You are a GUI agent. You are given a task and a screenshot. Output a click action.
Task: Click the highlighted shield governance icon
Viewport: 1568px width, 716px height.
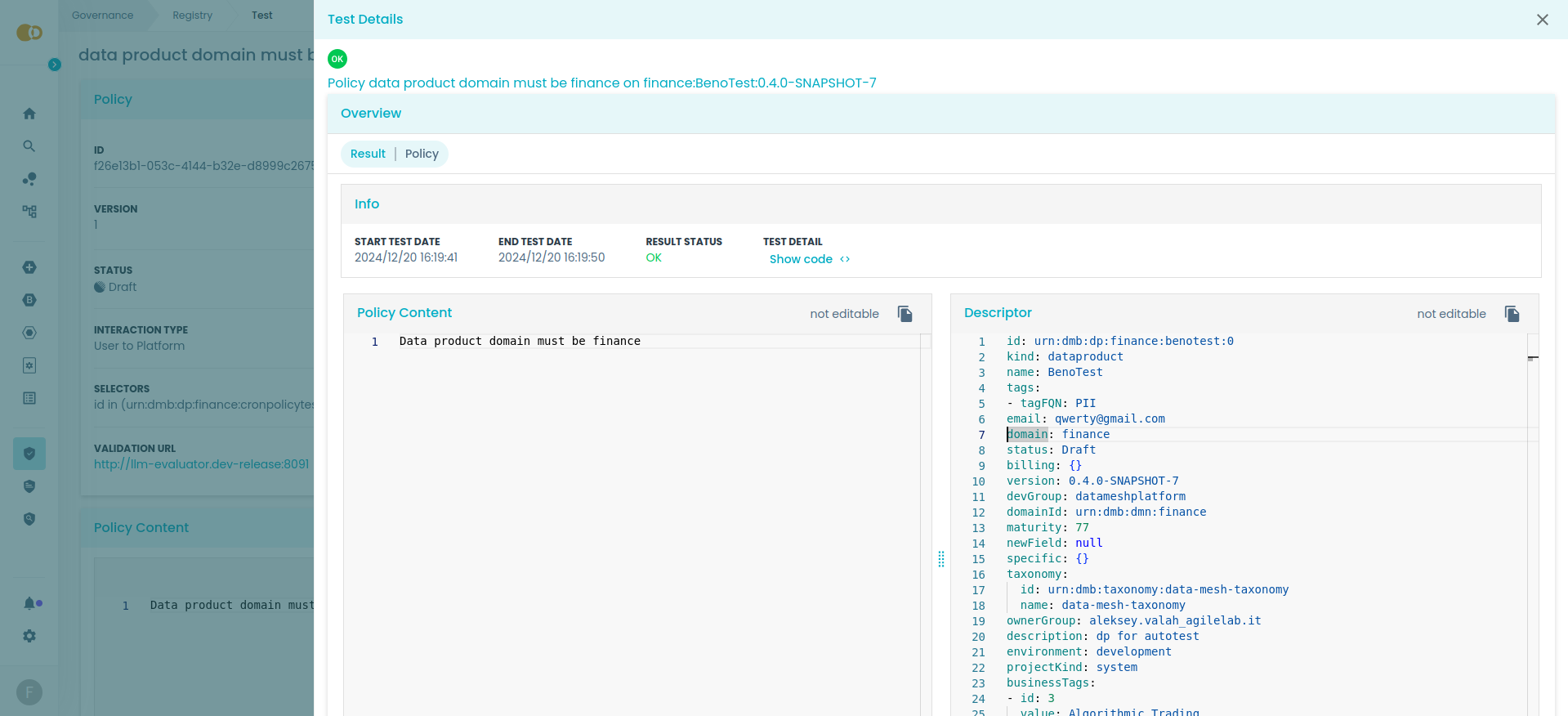click(x=29, y=454)
